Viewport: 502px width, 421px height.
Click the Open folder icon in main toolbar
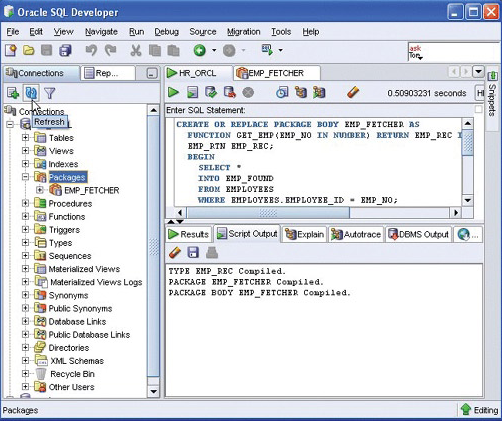click(29, 50)
